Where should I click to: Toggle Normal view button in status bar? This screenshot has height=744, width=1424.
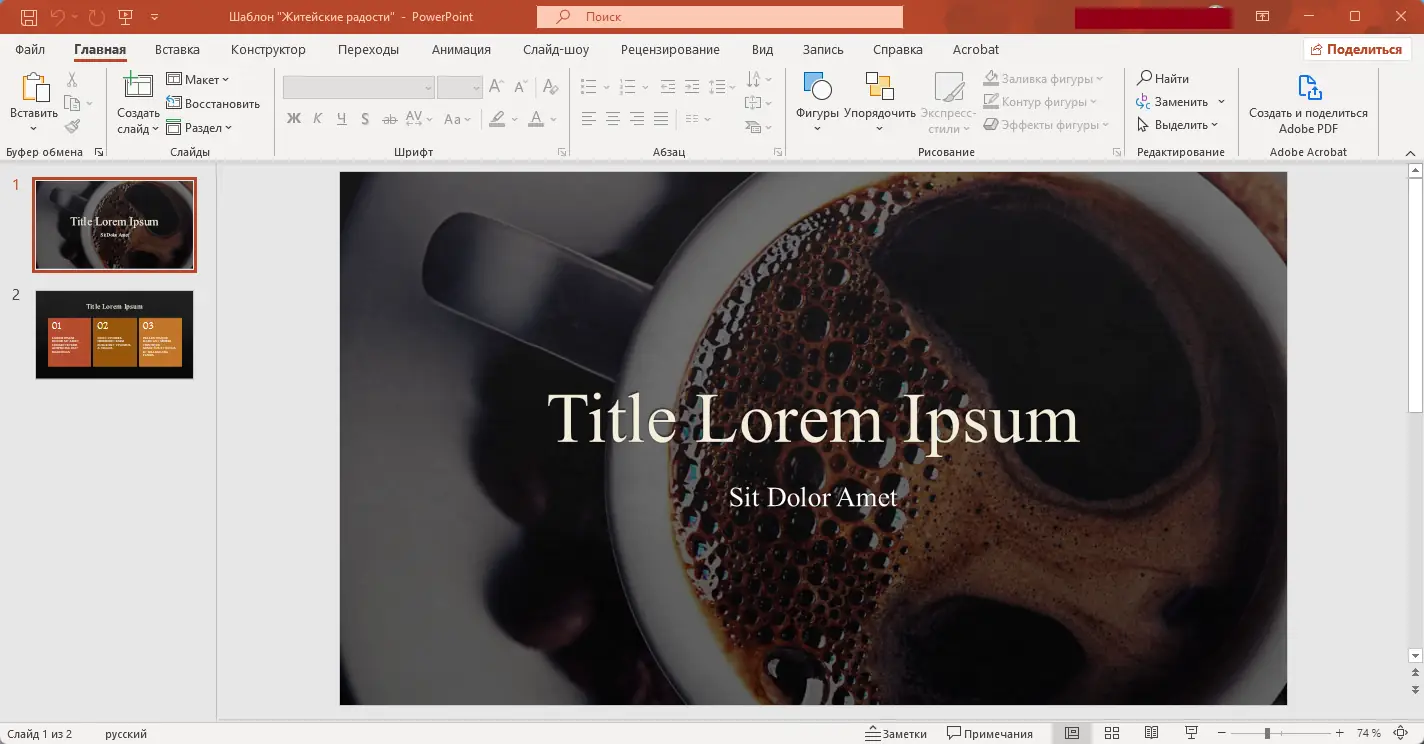coord(1072,733)
